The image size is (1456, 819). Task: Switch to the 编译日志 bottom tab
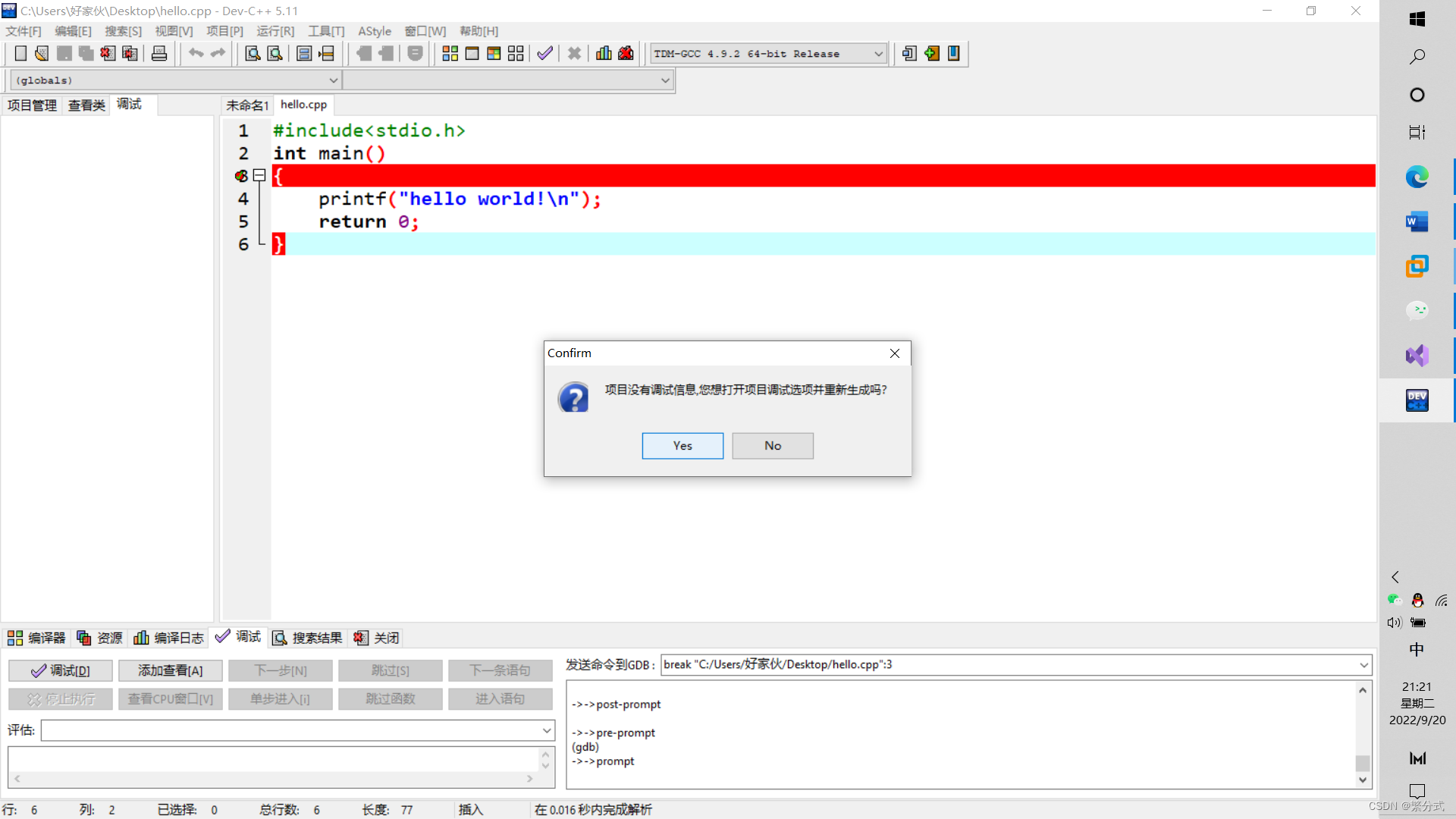tap(170, 638)
